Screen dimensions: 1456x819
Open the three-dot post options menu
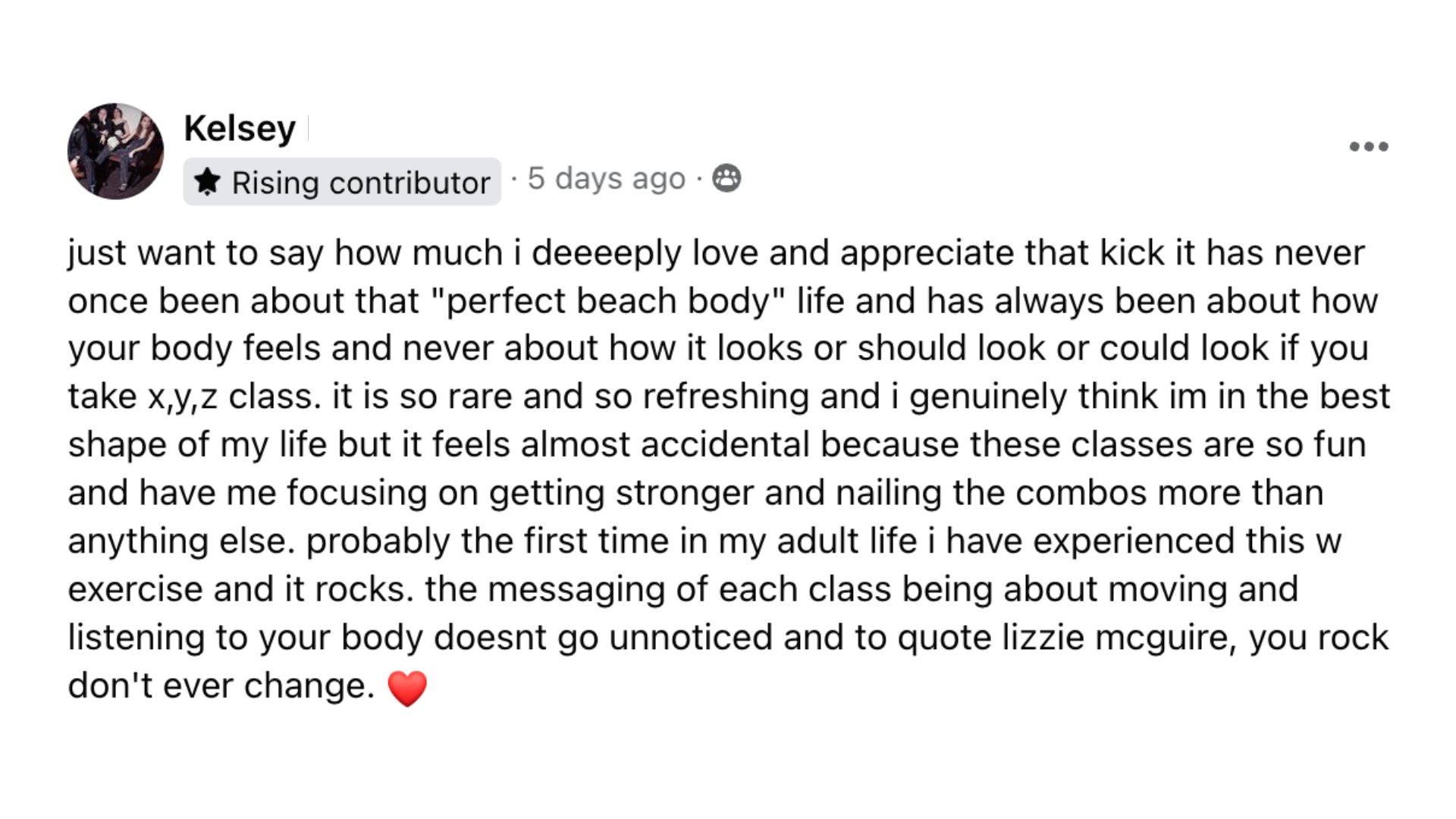(x=1368, y=146)
